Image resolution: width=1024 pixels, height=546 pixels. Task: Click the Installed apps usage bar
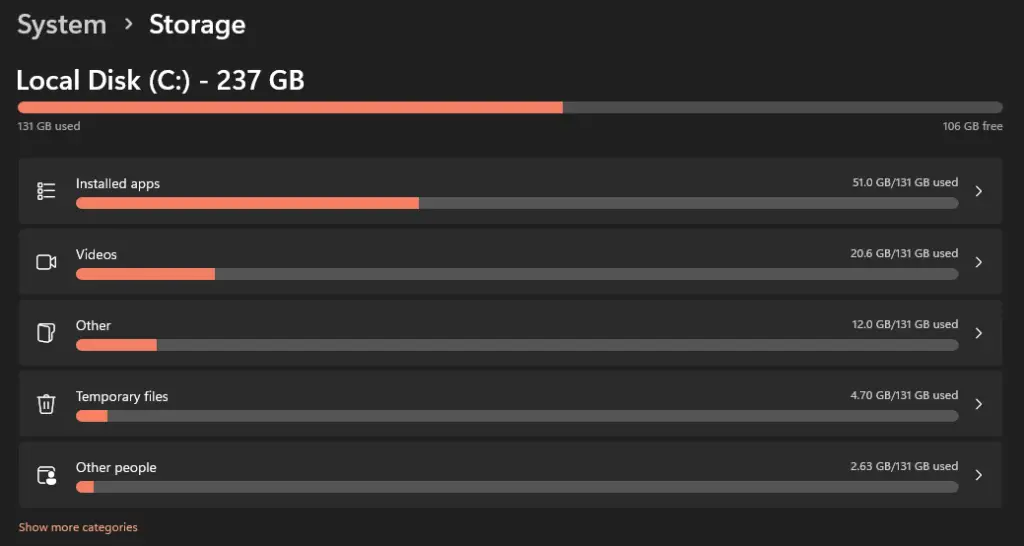(x=517, y=203)
